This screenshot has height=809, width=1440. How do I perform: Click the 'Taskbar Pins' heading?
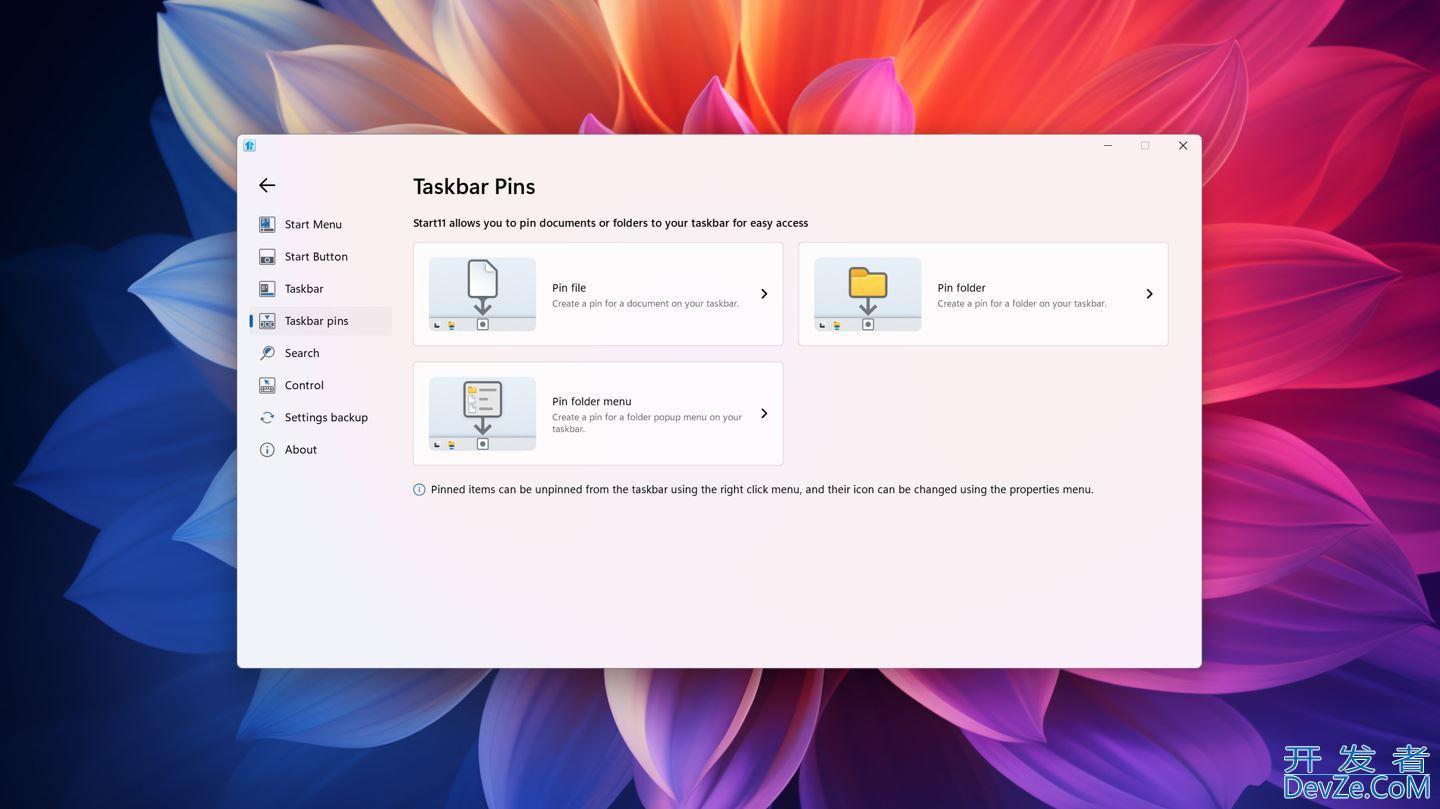point(474,187)
